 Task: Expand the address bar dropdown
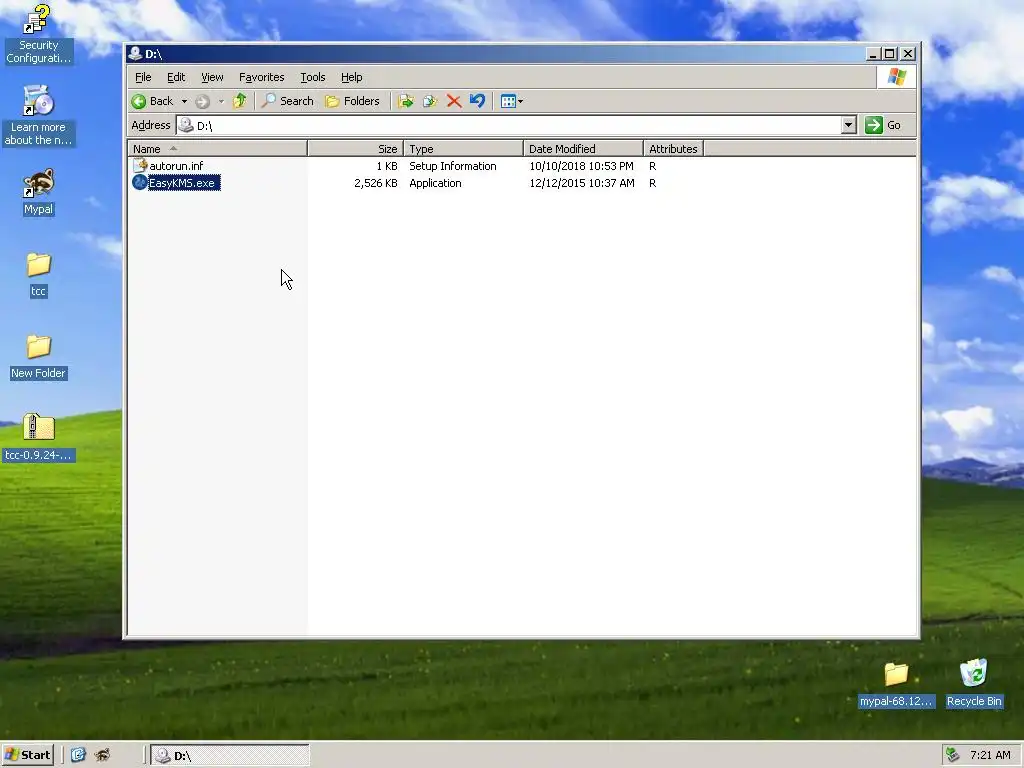pos(848,125)
